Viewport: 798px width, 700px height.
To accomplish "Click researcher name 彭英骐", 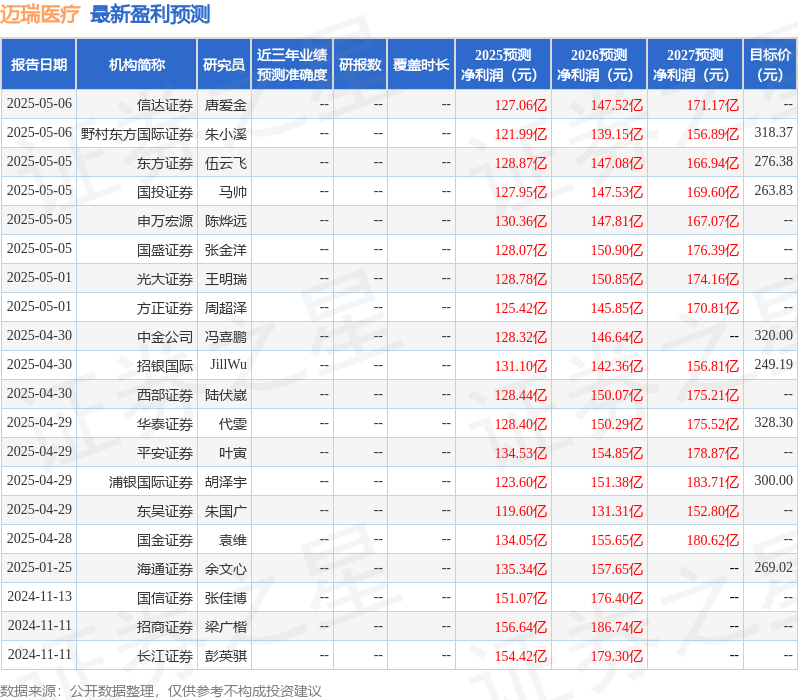I will pyautogui.click(x=226, y=657).
